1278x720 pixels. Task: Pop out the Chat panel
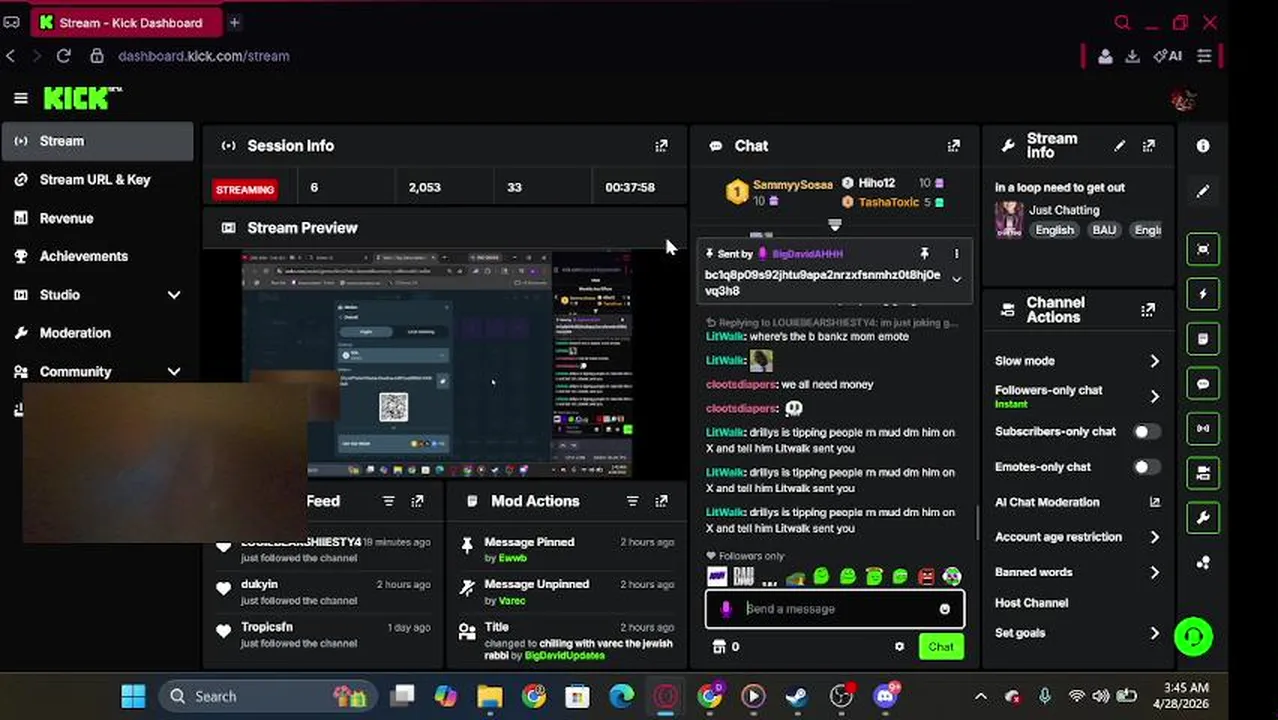[x=954, y=146]
